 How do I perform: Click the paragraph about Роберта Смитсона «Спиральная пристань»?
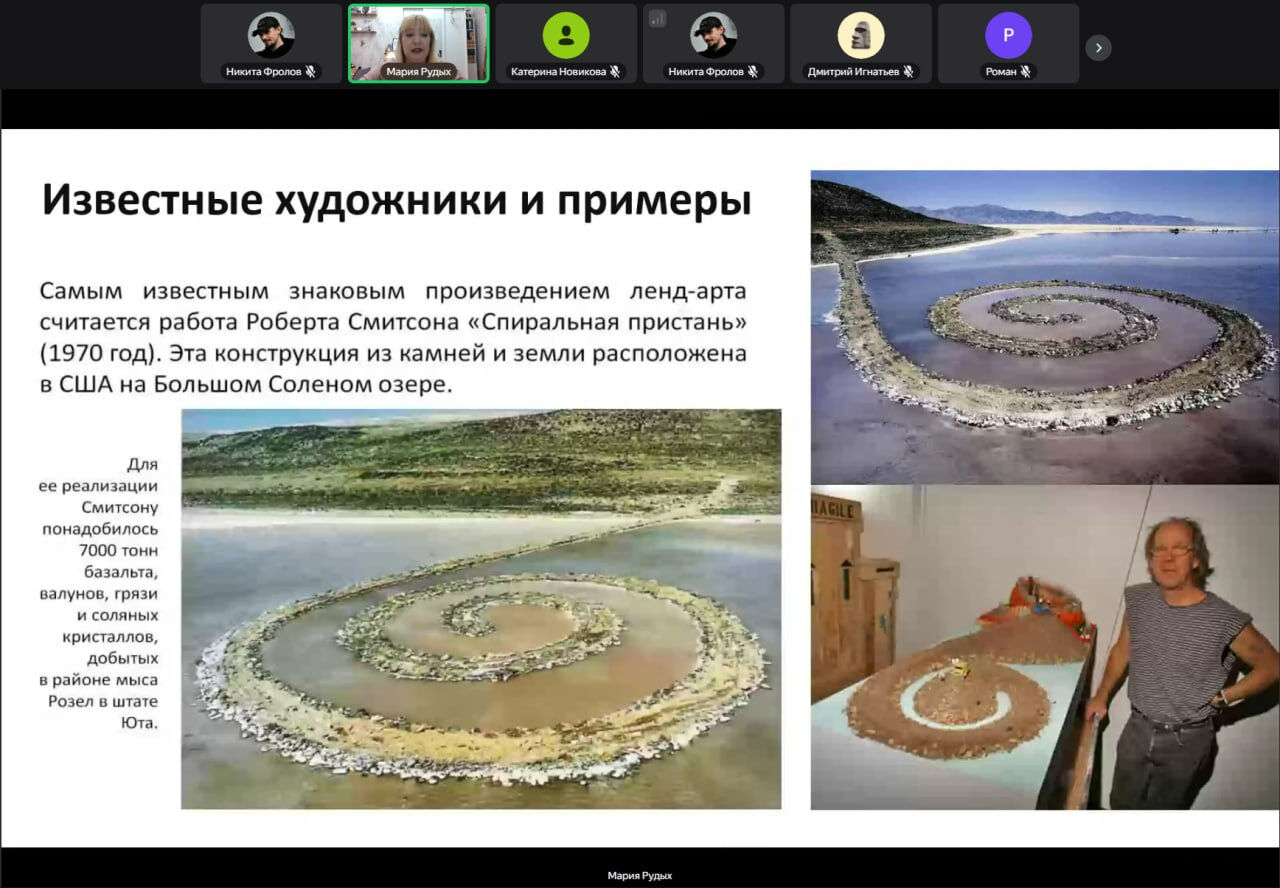[x=393, y=337]
